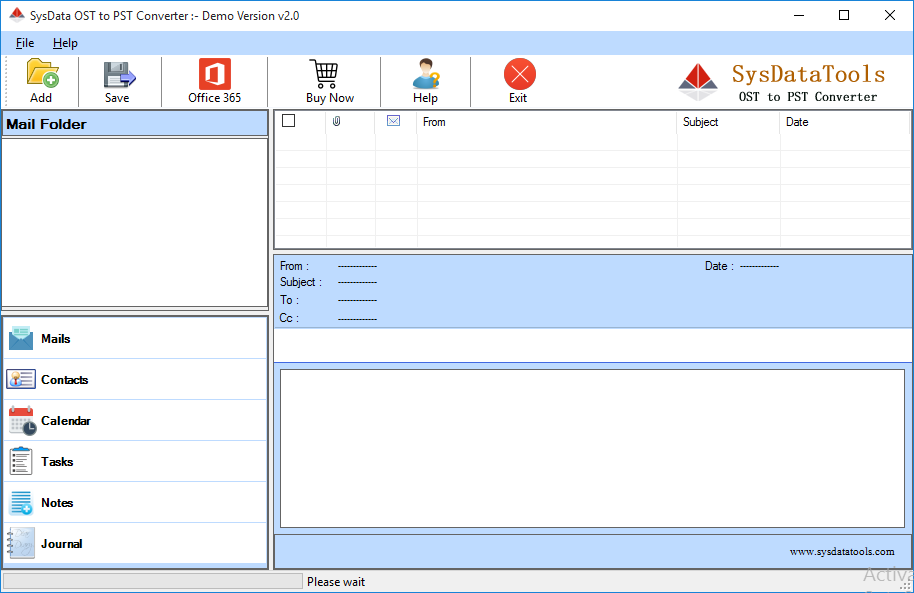
Task: Click the Save floppy disk icon
Action: 119,74
